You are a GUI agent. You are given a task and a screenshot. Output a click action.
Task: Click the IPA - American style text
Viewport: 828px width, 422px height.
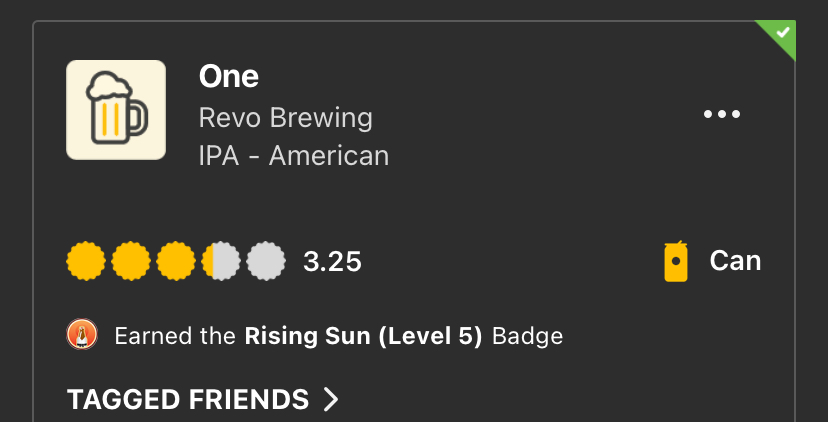[294, 156]
